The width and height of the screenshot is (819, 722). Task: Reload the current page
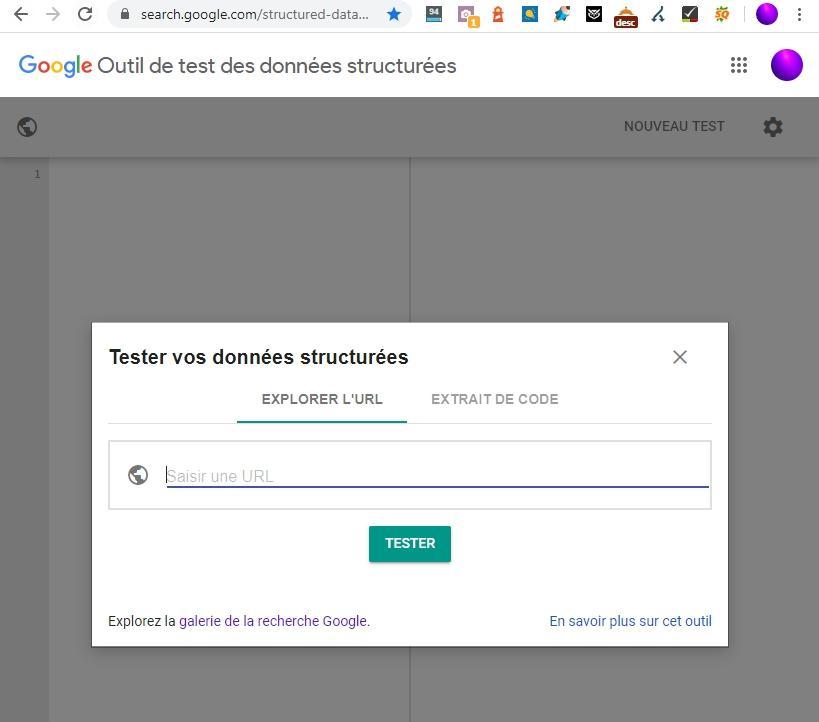pyautogui.click(x=85, y=15)
